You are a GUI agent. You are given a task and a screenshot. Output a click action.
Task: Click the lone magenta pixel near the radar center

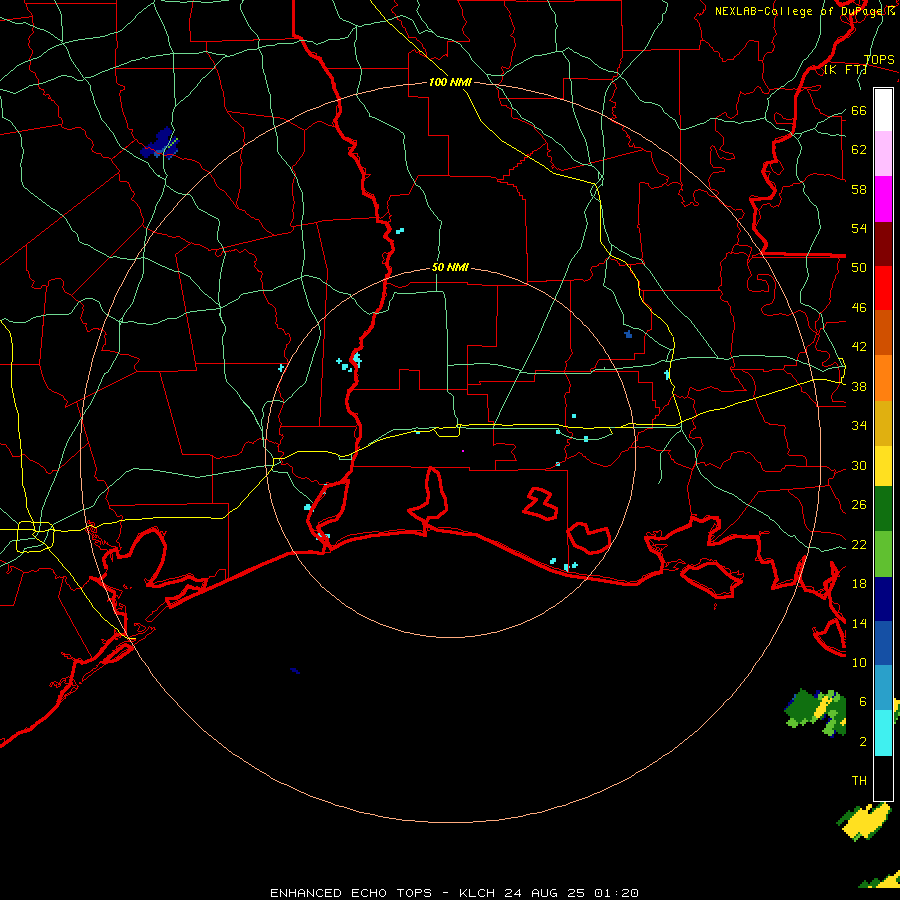pos(463,451)
